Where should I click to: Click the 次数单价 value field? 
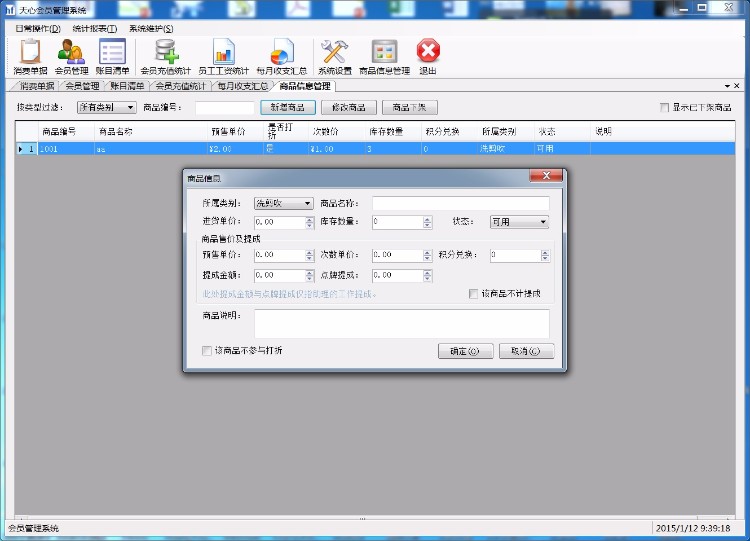(398, 255)
